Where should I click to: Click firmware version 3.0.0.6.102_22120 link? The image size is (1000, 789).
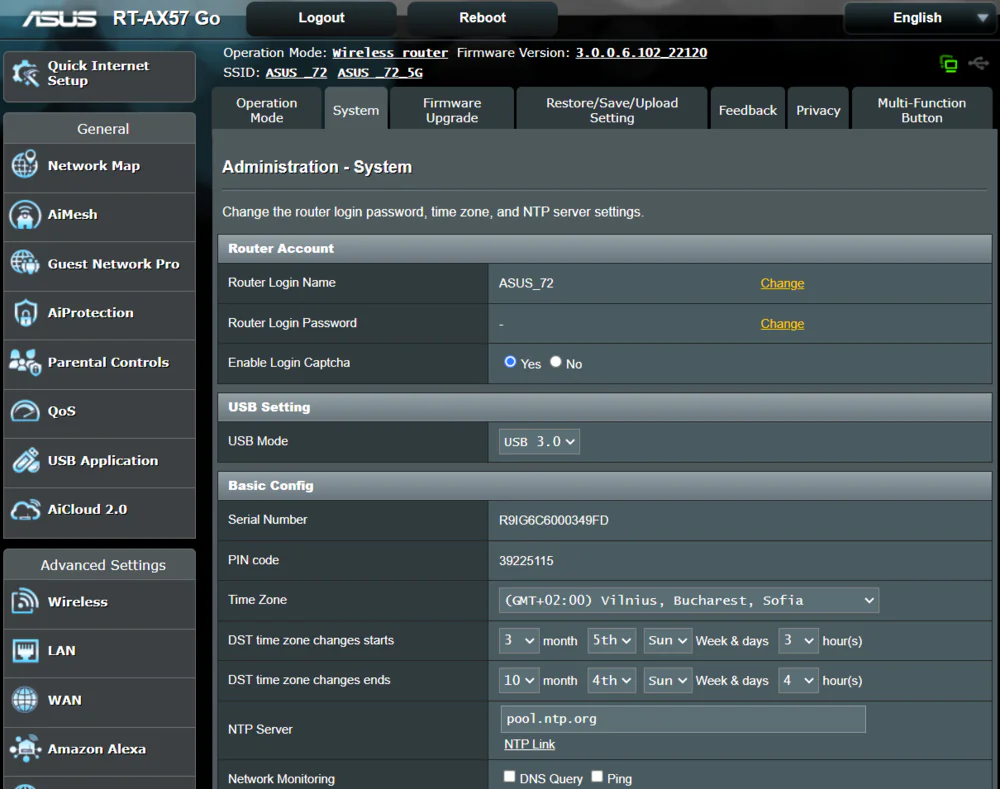pos(641,53)
